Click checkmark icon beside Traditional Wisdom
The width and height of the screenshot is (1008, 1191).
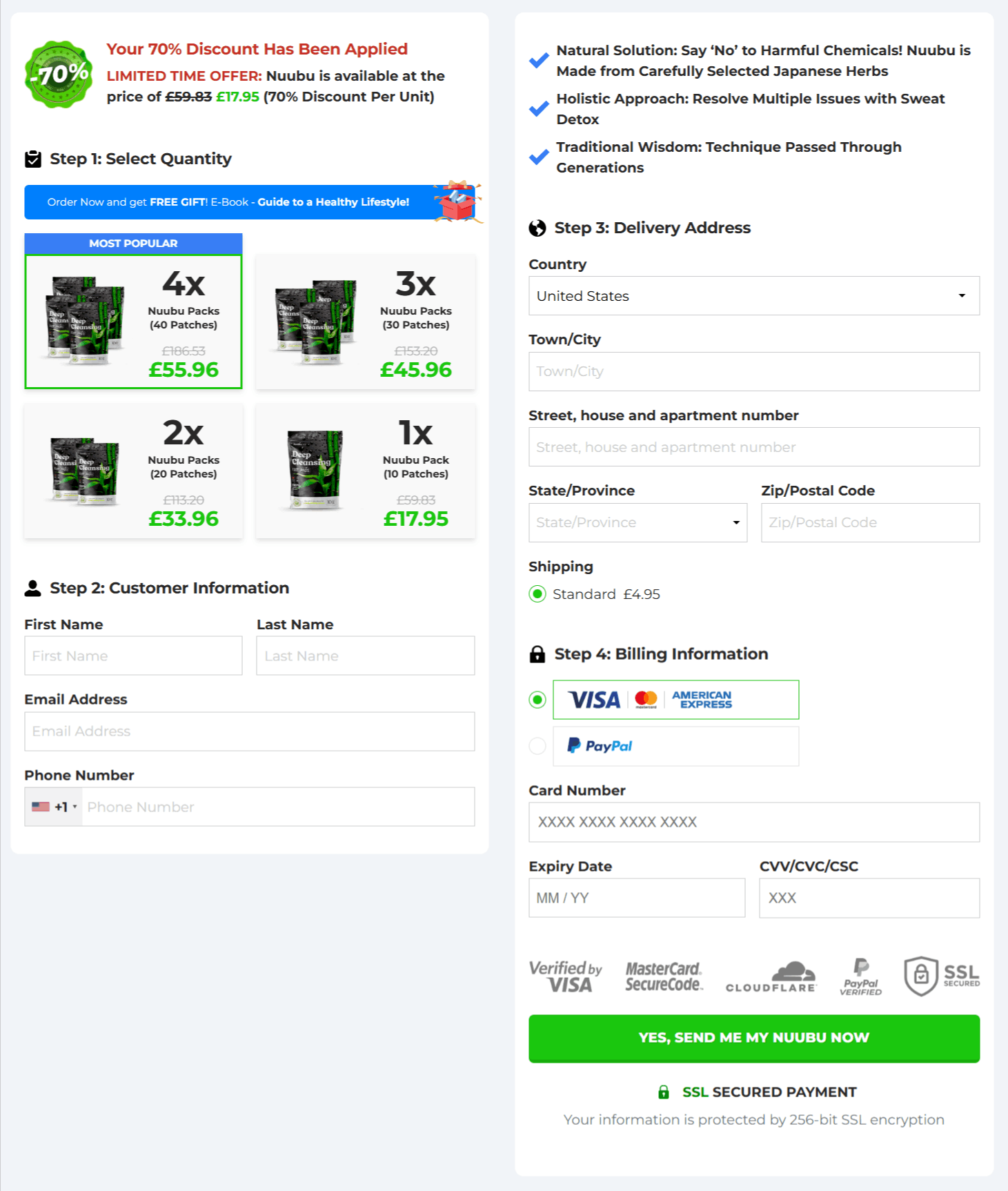point(539,157)
